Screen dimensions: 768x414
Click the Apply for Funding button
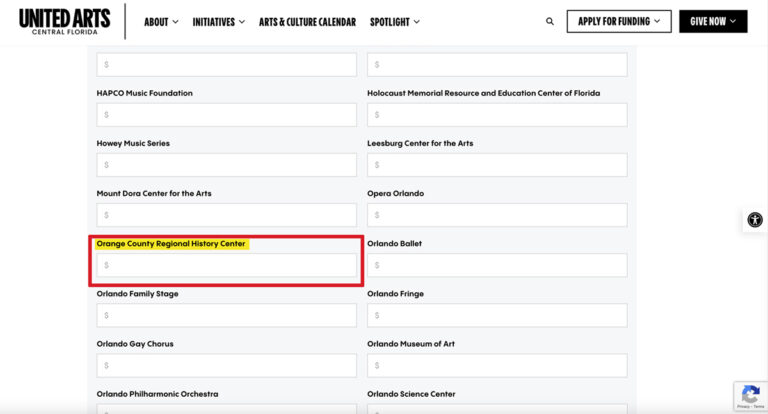click(619, 21)
